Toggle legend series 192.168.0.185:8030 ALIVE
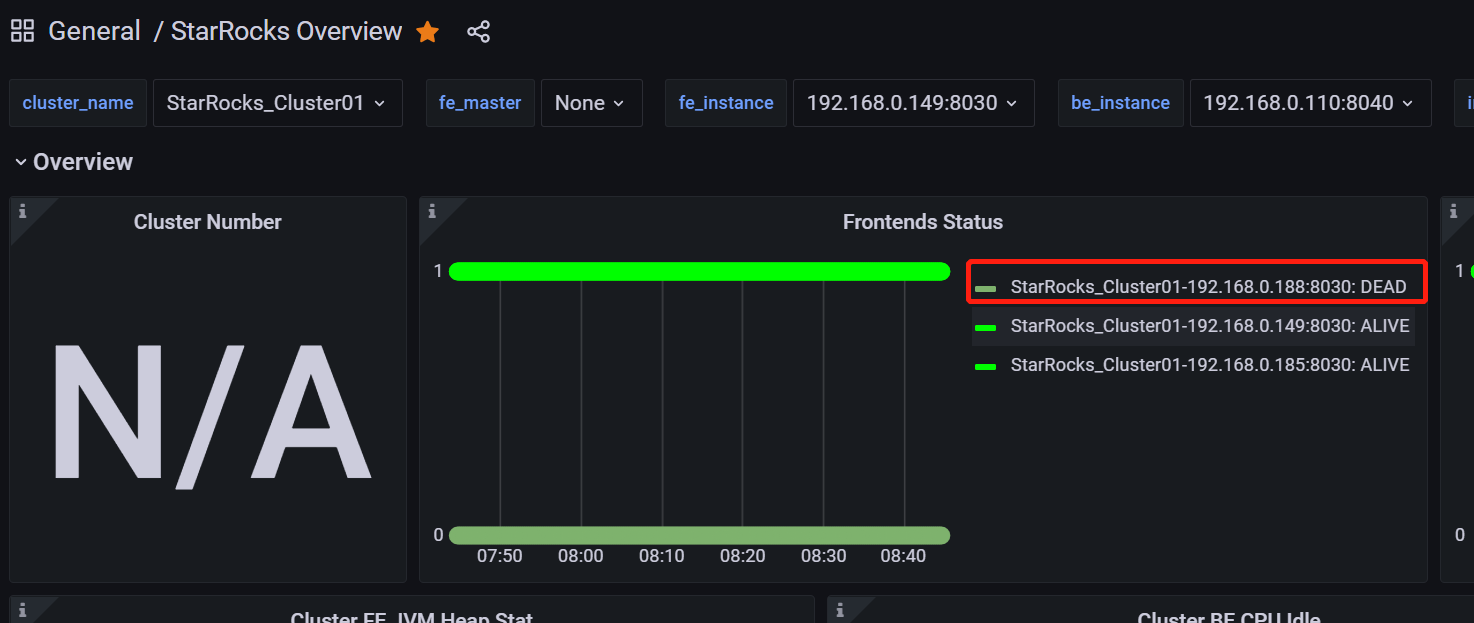 (1210, 365)
